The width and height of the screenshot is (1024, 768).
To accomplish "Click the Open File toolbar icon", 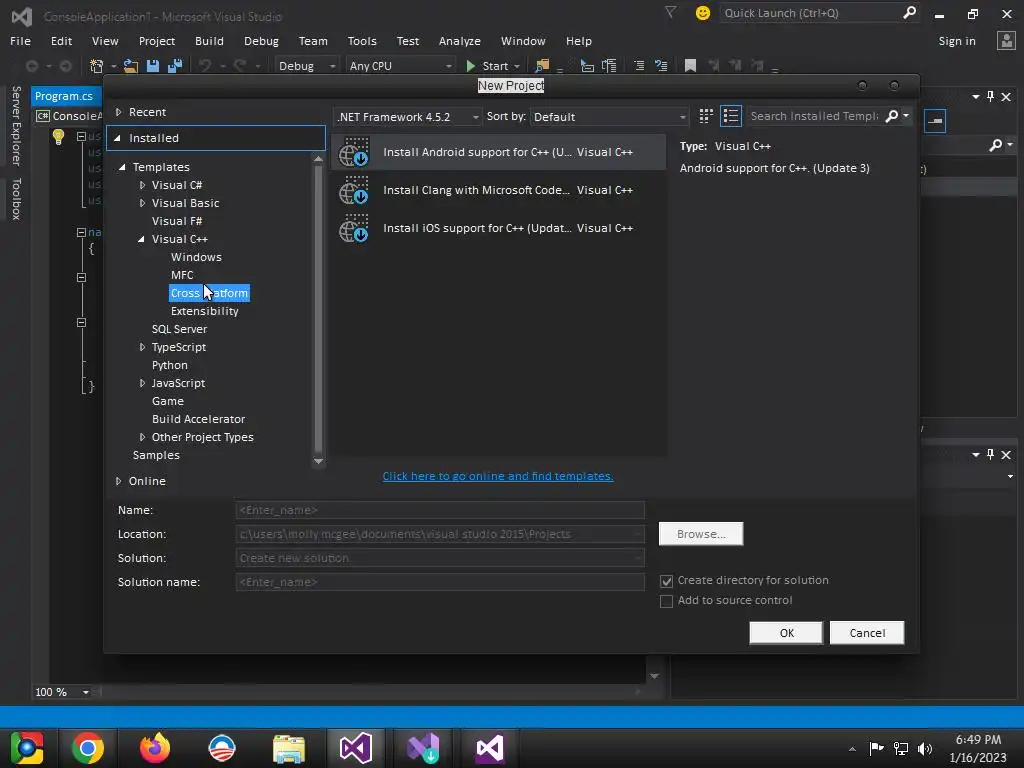I will 131,66.
